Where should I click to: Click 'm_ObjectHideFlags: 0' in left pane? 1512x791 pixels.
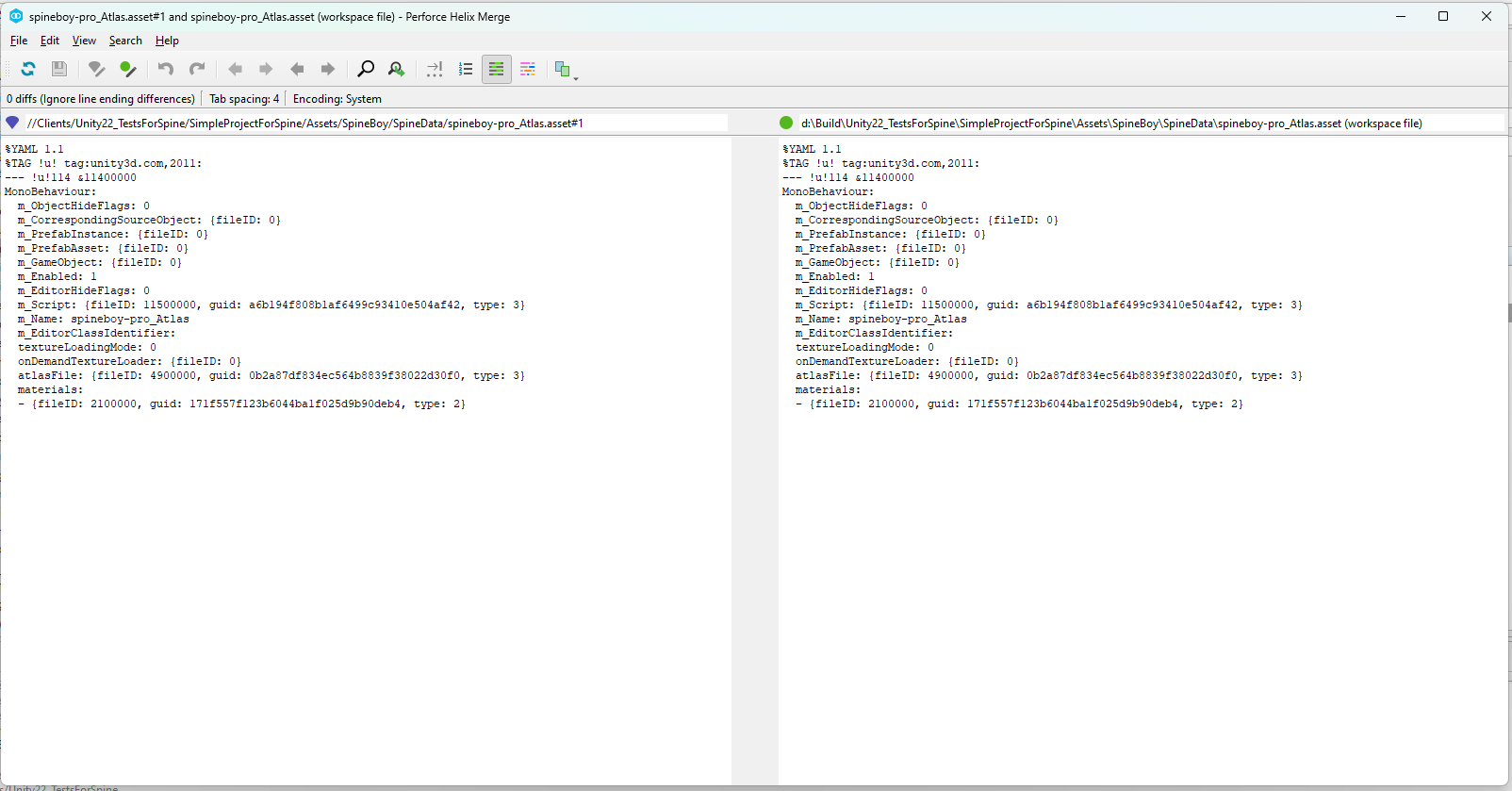tap(83, 206)
